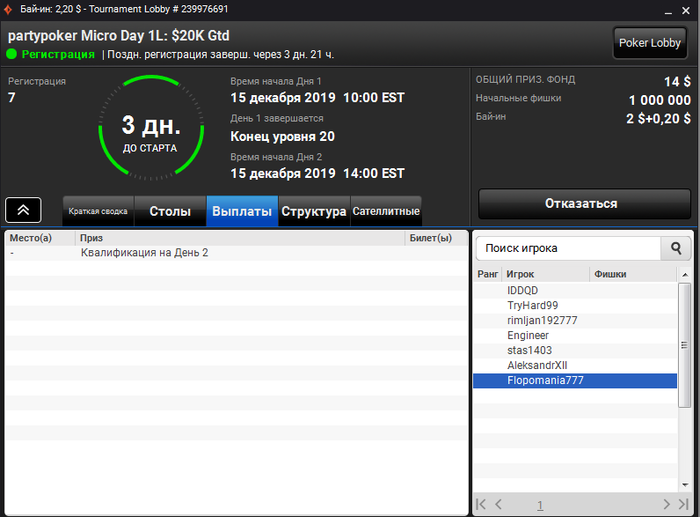Screen dimensions: 700x517
Task: Go to first page of player list
Action: 481,504
